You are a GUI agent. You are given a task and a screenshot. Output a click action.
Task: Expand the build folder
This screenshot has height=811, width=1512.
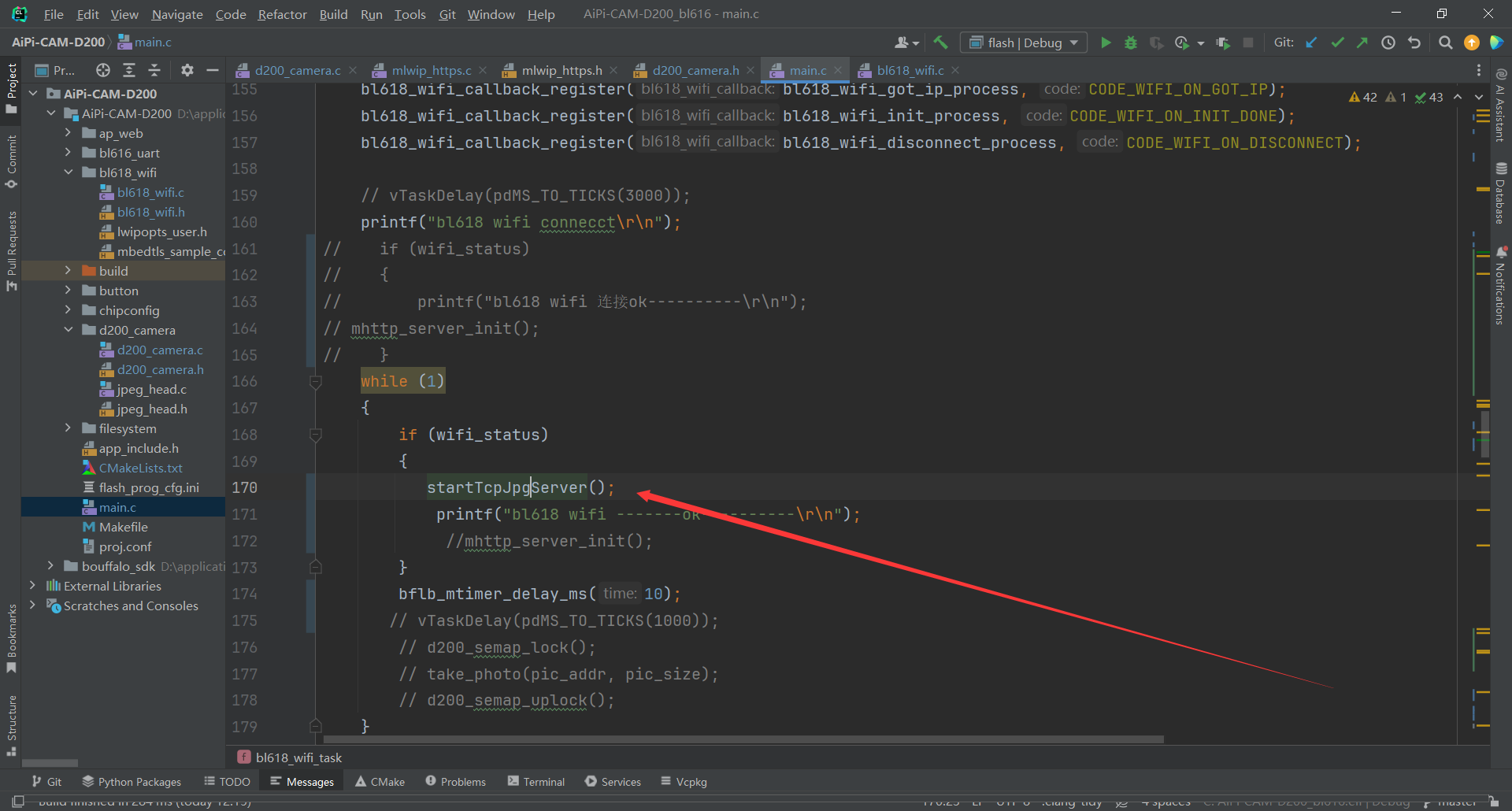(x=68, y=271)
